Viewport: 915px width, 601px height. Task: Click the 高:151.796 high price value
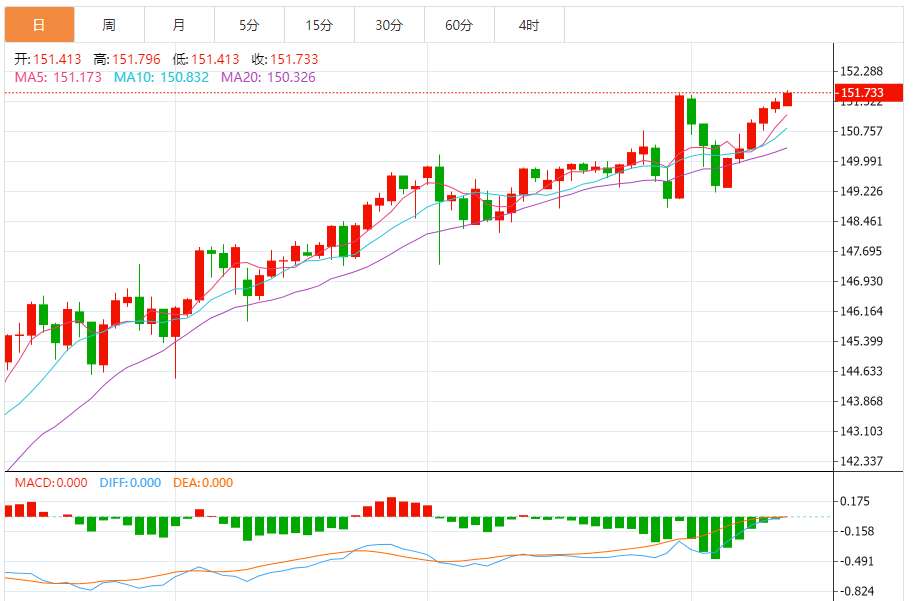click(x=127, y=59)
